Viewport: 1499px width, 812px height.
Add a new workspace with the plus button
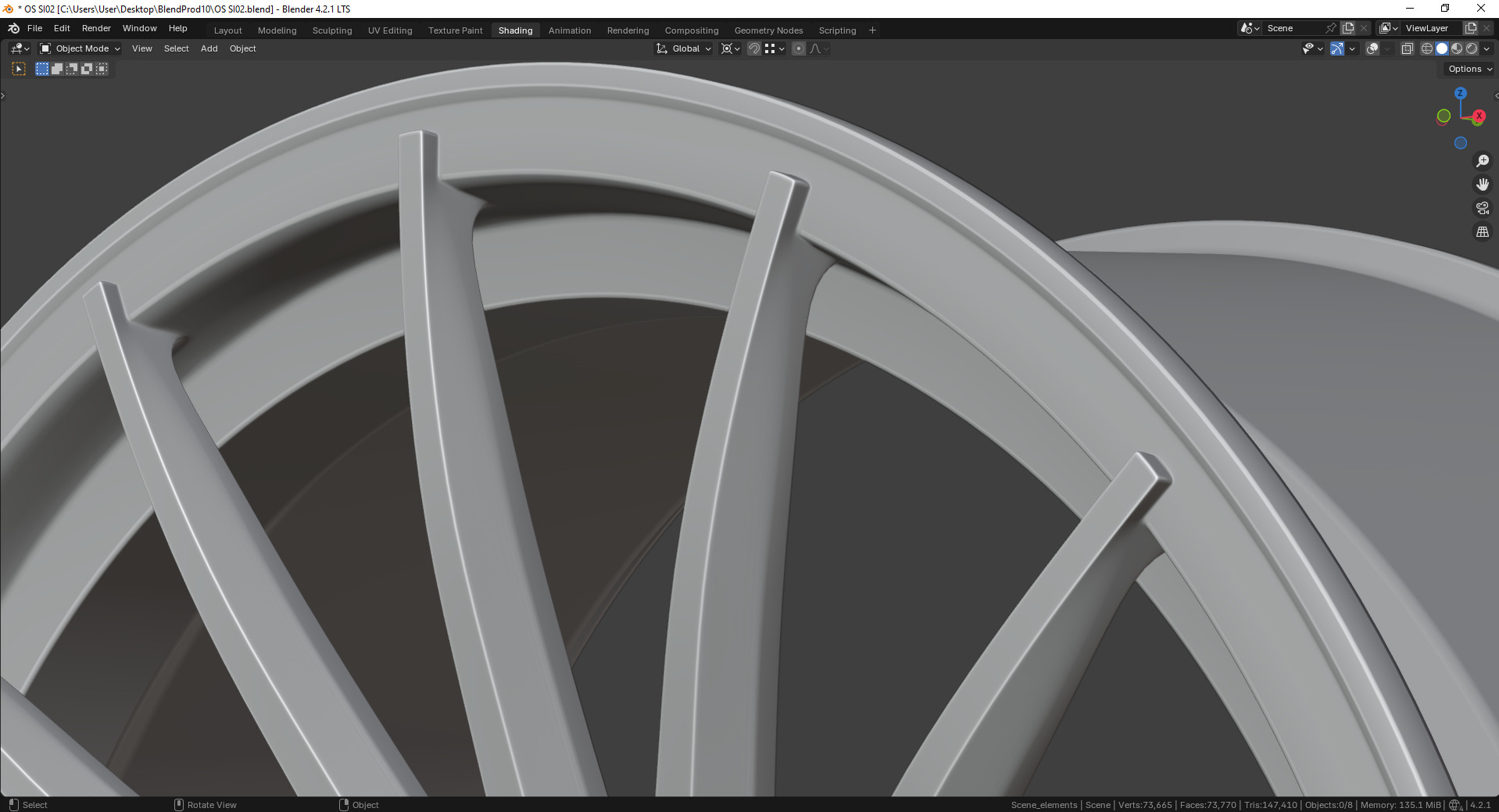[872, 30]
